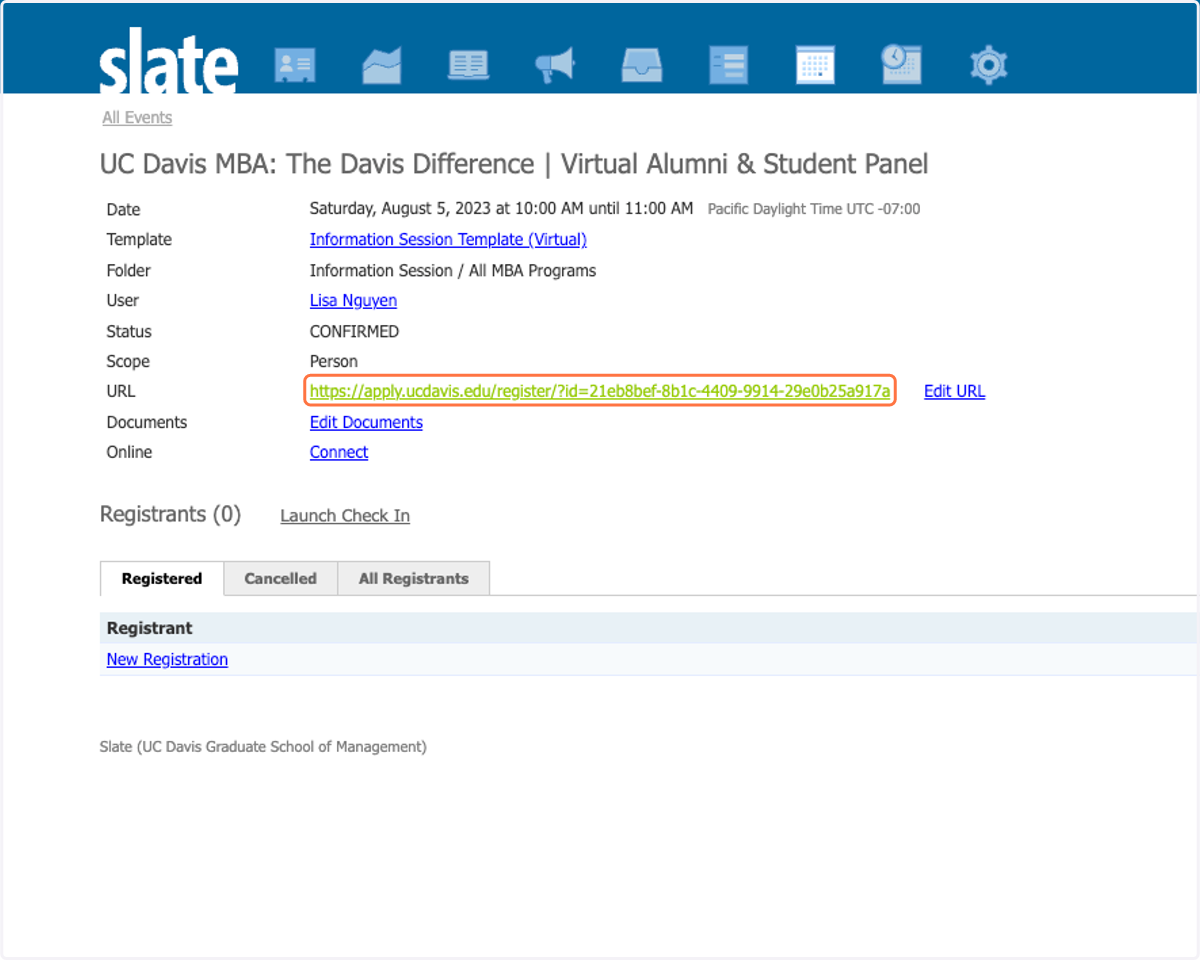The height and width of the screenshot is (960, 1200).
Task: Open the Deliver megaphone icon
Action: tap(555, 66)
